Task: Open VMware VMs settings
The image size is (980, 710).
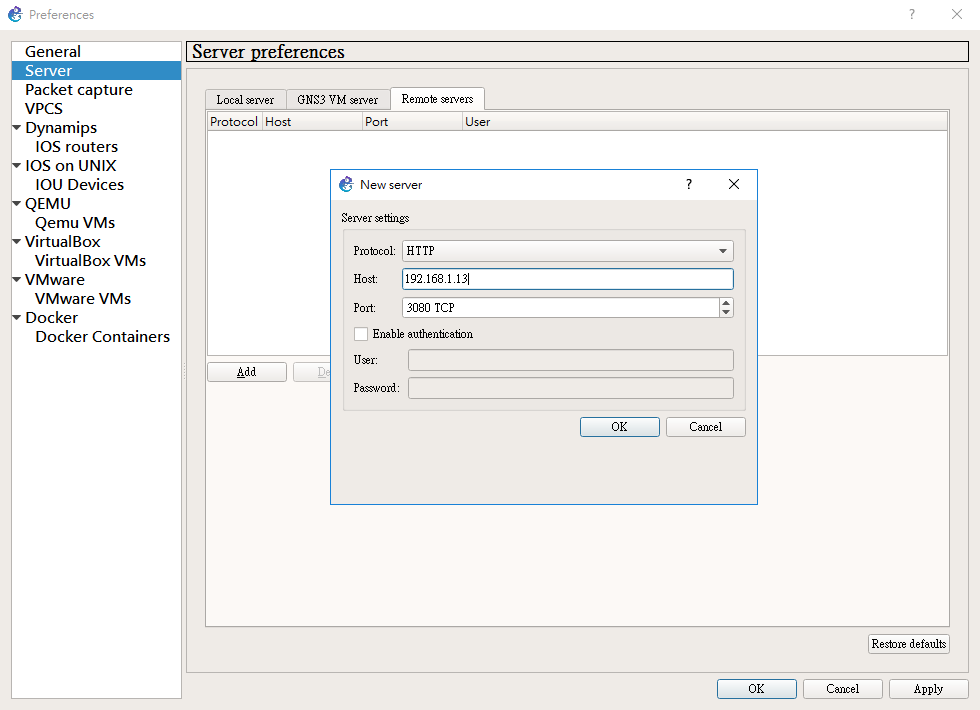Action: pyautogui.click(x=83, y=299)
